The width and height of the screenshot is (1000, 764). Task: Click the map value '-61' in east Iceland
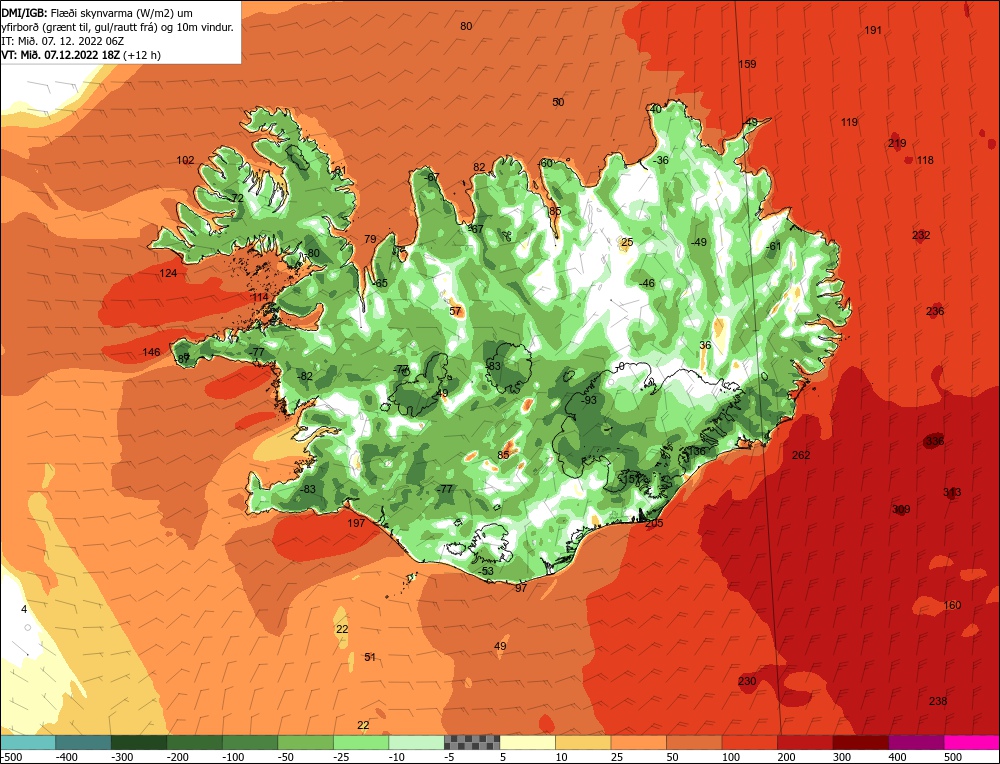coord(773,246)
